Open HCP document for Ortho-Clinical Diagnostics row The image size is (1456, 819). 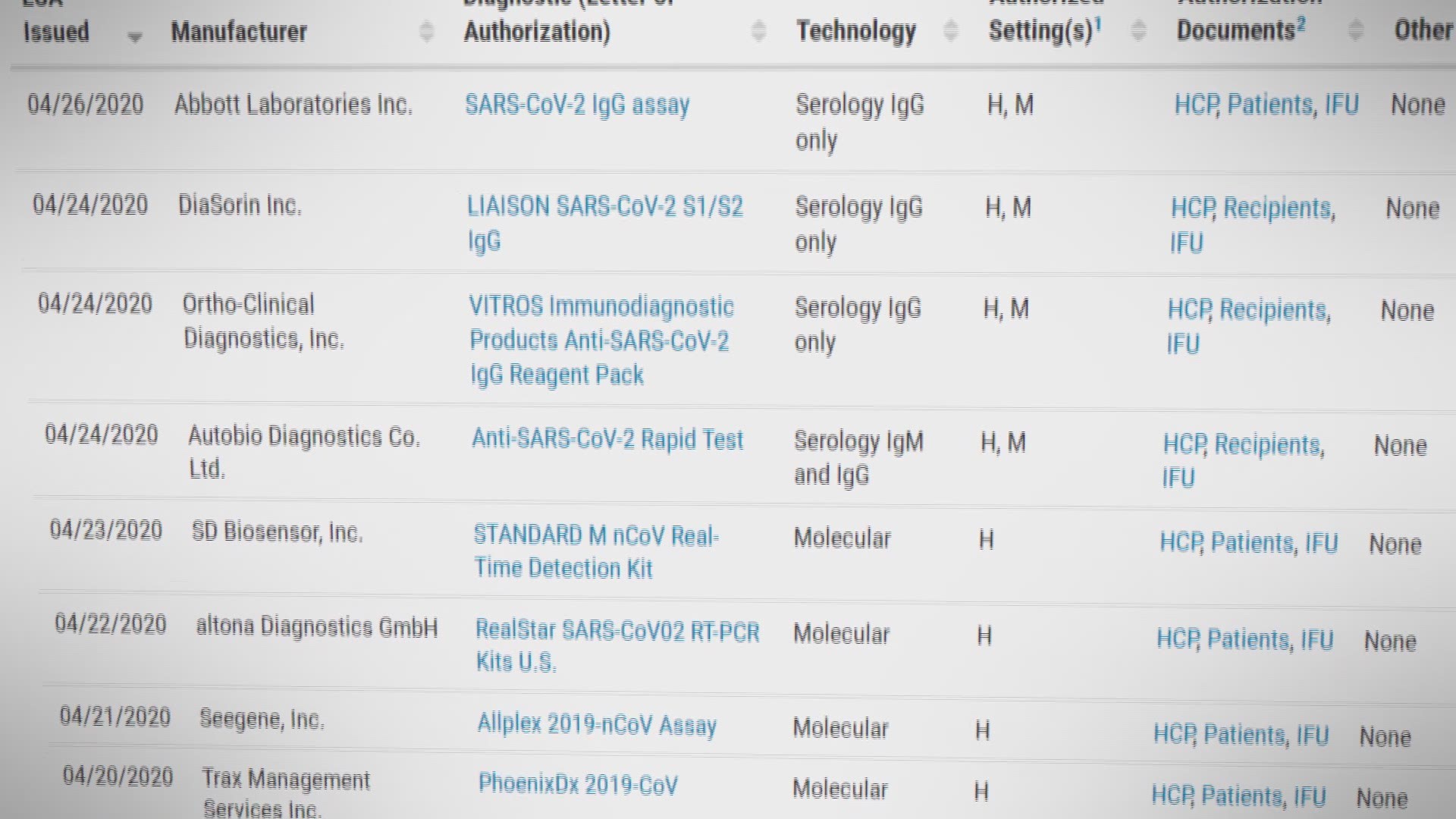(1190, 309)
